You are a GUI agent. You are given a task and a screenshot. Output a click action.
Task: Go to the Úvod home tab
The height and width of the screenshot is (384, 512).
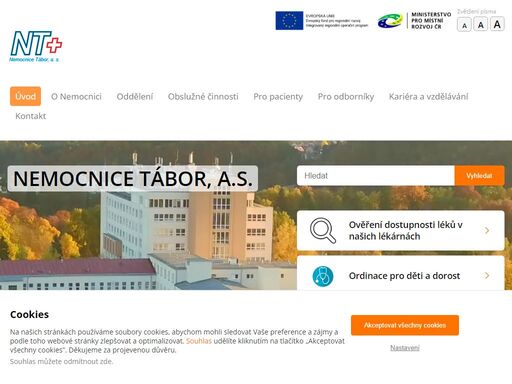pyautogui.click(x=25, y=96)
